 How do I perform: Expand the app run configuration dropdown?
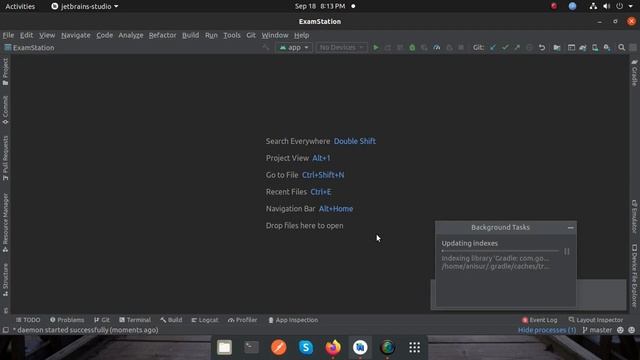(x=294, y=48)
